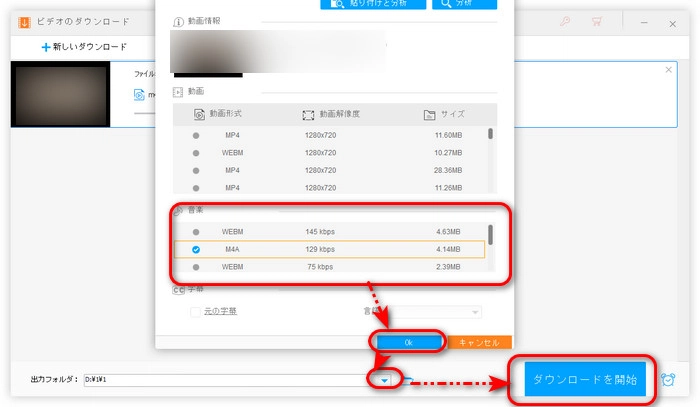Select the MP4 28.36MB video radio

(196, 170)
